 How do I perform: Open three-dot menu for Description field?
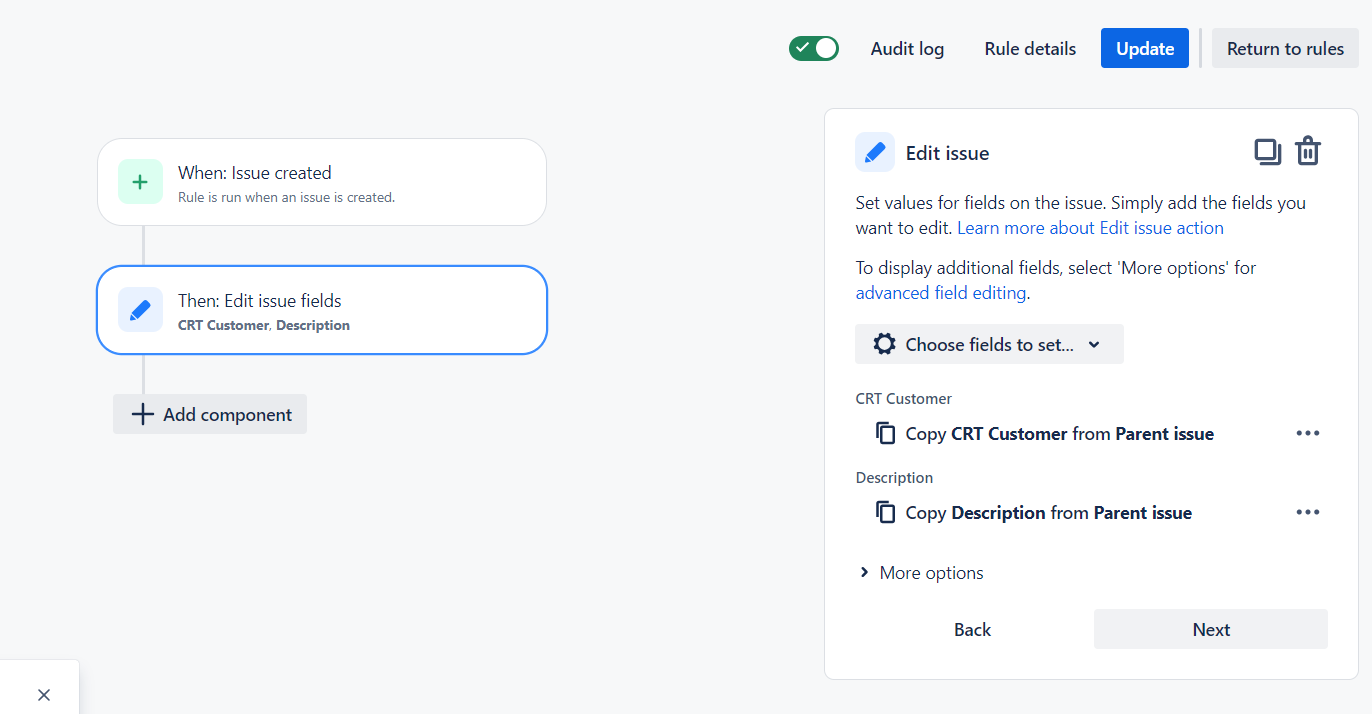1308,512
